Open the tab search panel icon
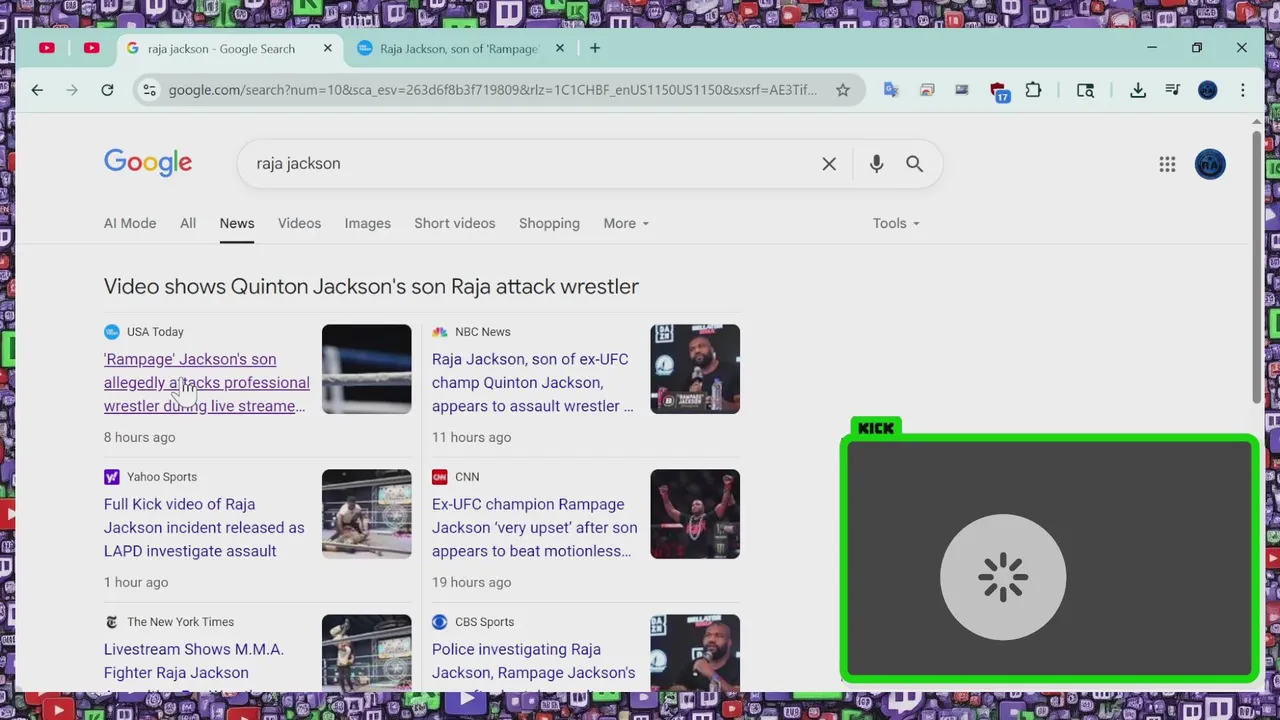 click(1085, 90)
